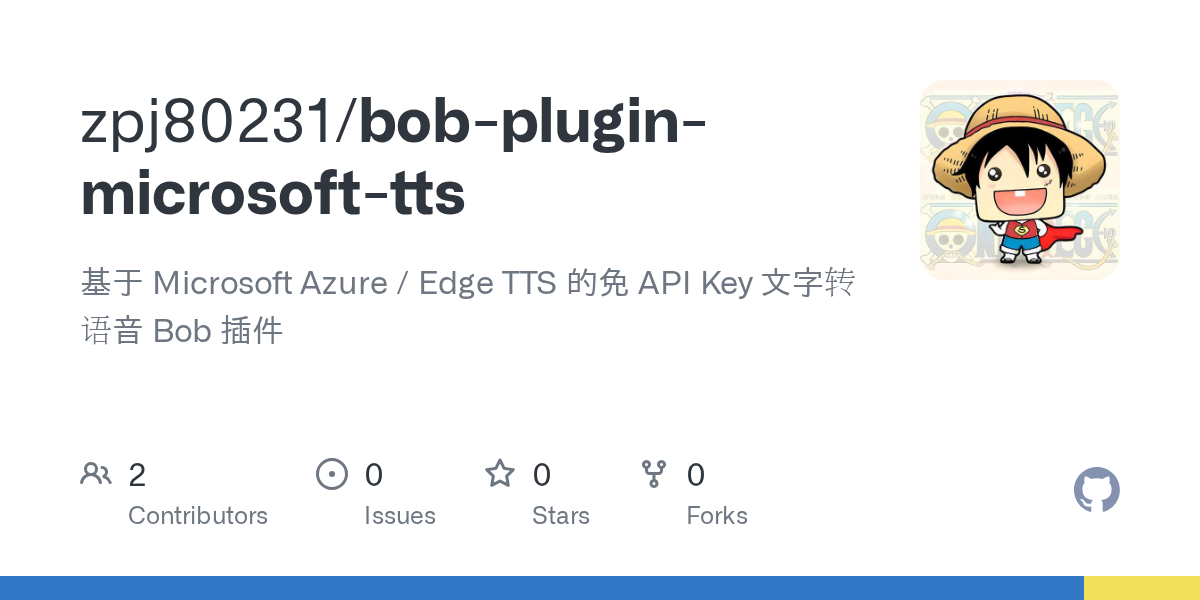The image size is (1200, 600).
Task: Click the Forks branch icon
Action: click(x=654, y=474)
